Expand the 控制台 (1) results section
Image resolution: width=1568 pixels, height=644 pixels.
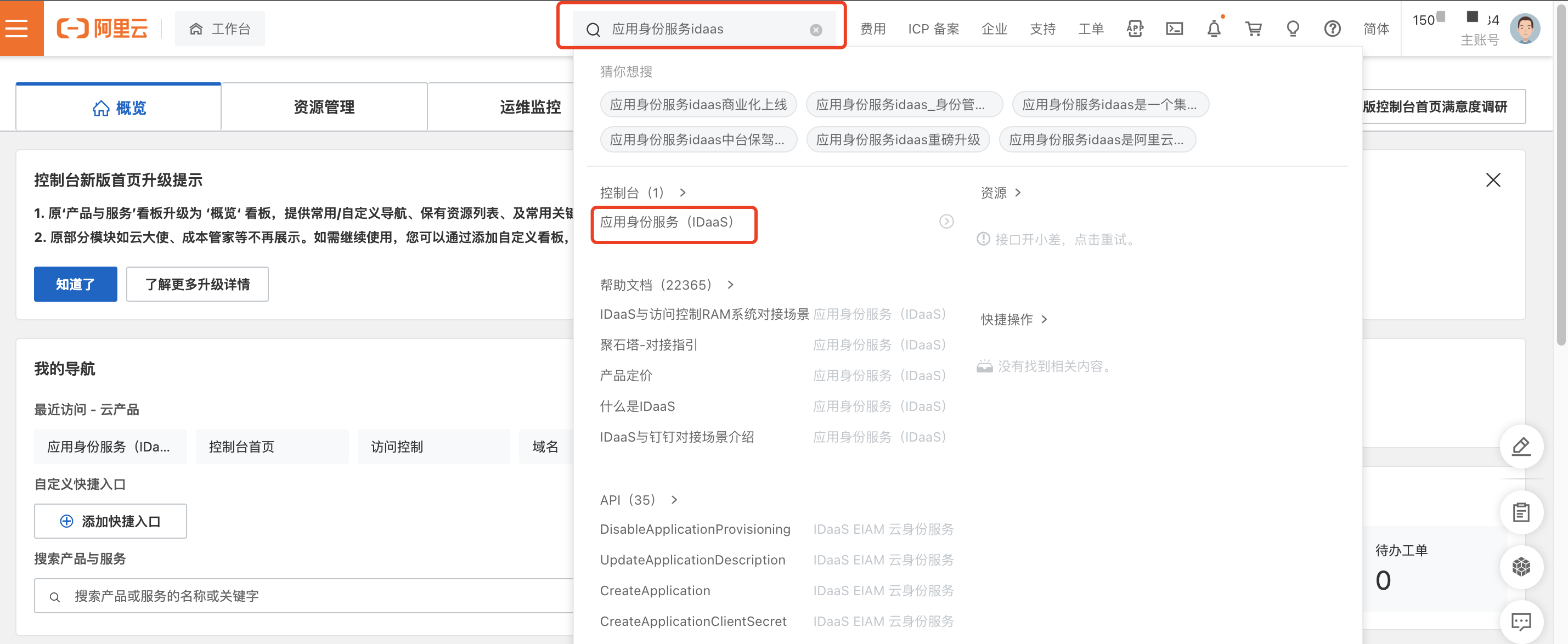tap(643, 193)
